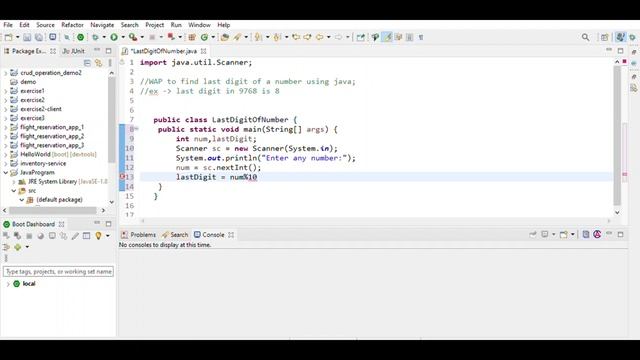Select the inventory-service project
Viewport: 640px width, 360px height.
click(43, 163)
